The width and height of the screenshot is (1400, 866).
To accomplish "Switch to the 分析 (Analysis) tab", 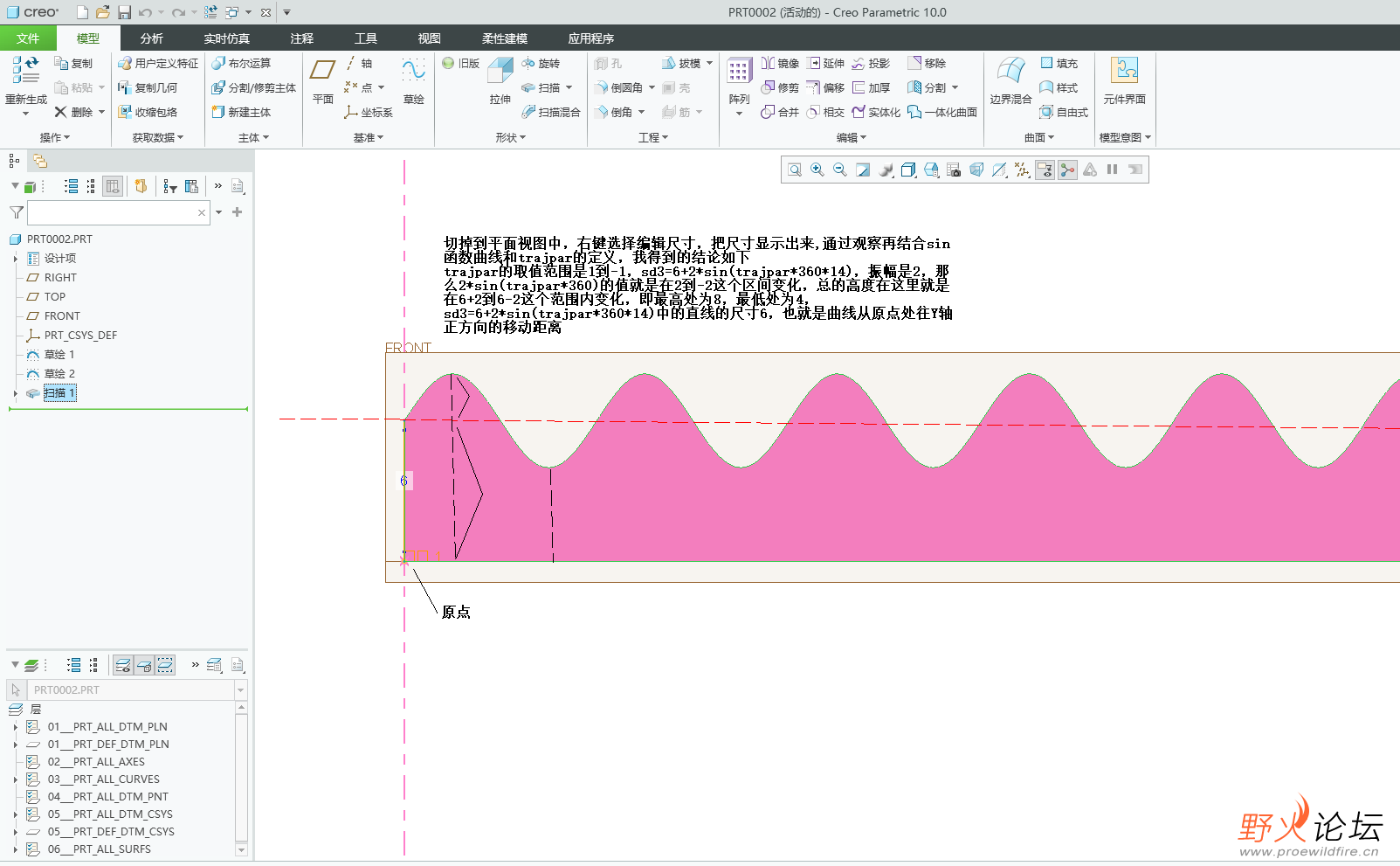I will (151, 38).
